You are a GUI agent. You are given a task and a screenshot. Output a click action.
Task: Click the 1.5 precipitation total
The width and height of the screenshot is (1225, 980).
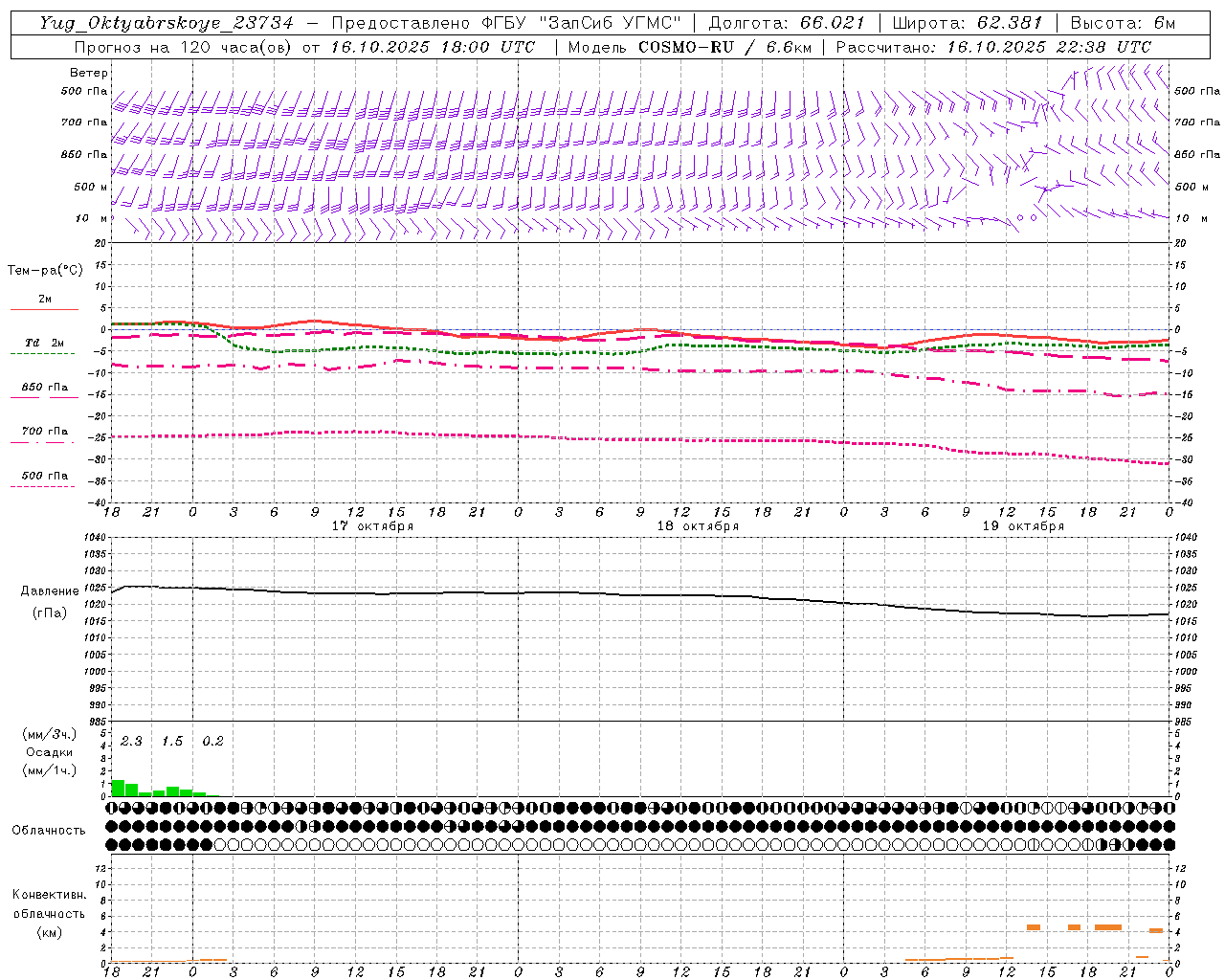(172, 742)
